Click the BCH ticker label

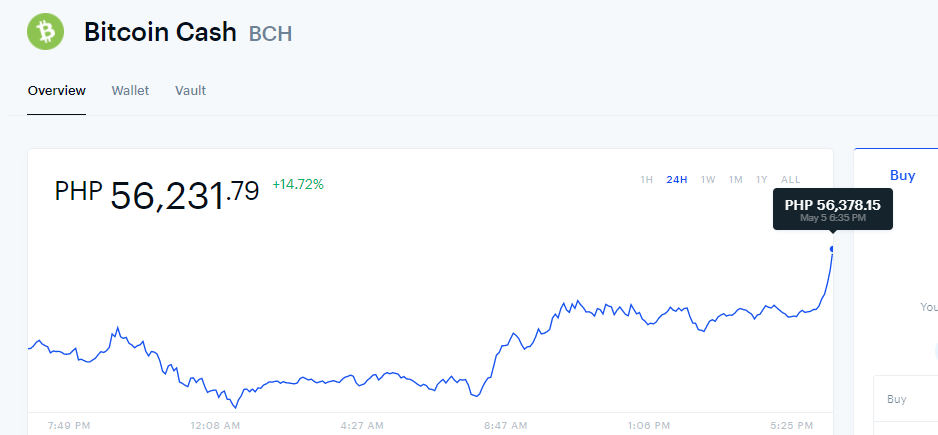[x=270, y=34]
